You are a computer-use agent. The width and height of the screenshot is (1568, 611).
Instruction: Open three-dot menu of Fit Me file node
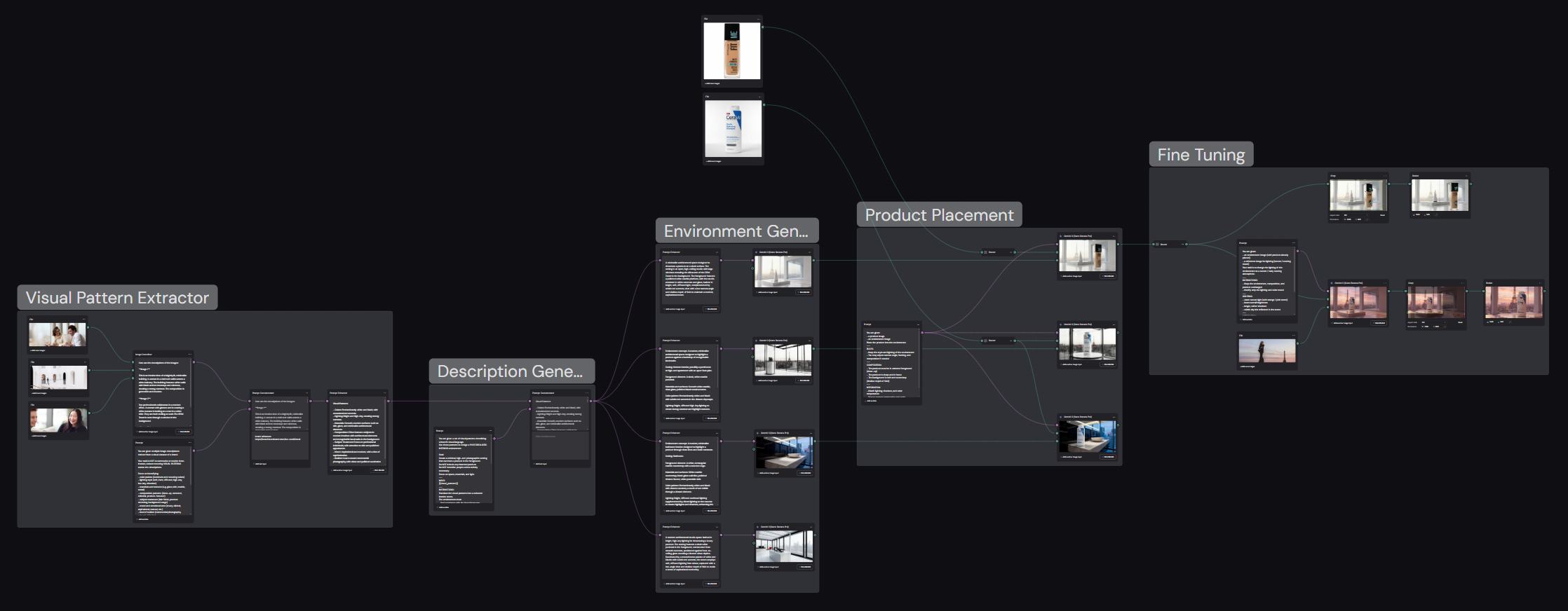(x=758, y=19)
